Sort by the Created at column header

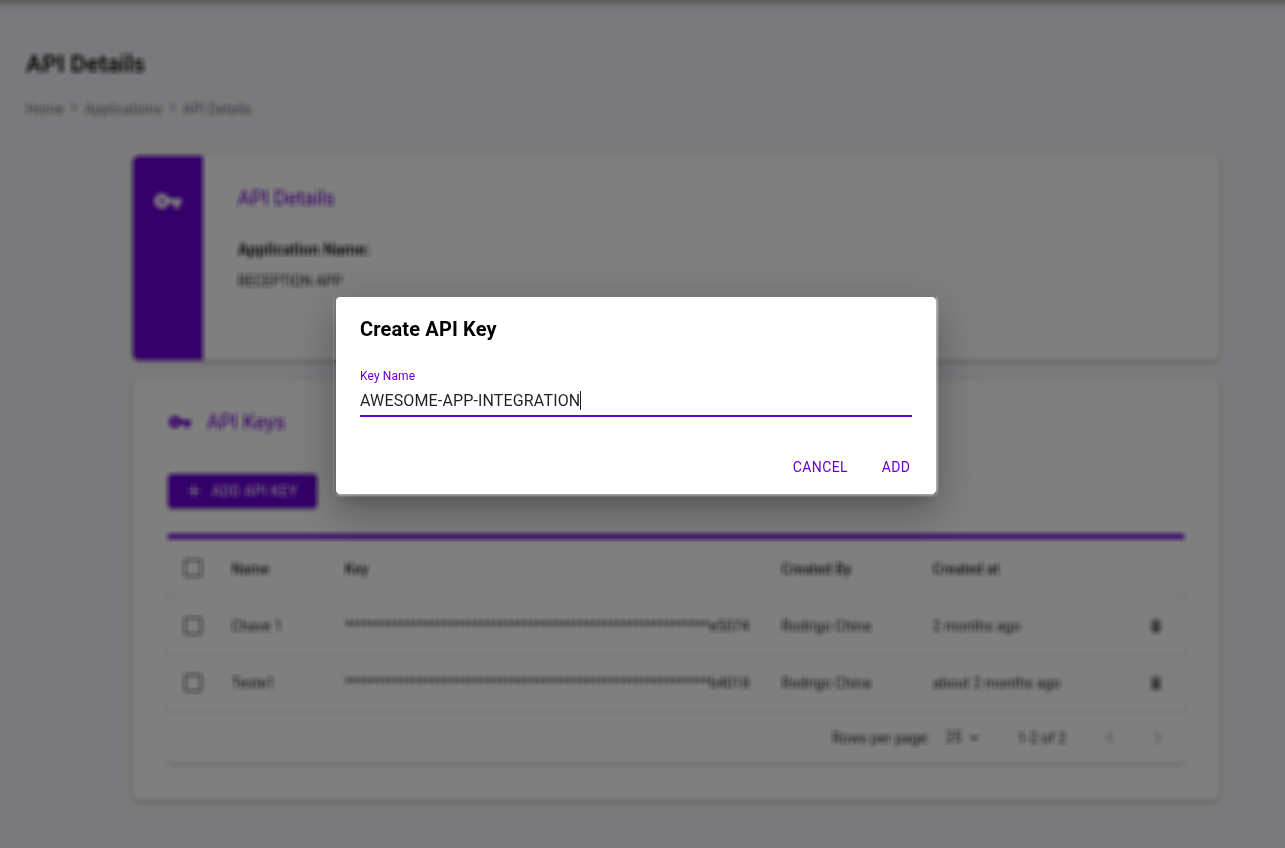[x=965, y=569]
